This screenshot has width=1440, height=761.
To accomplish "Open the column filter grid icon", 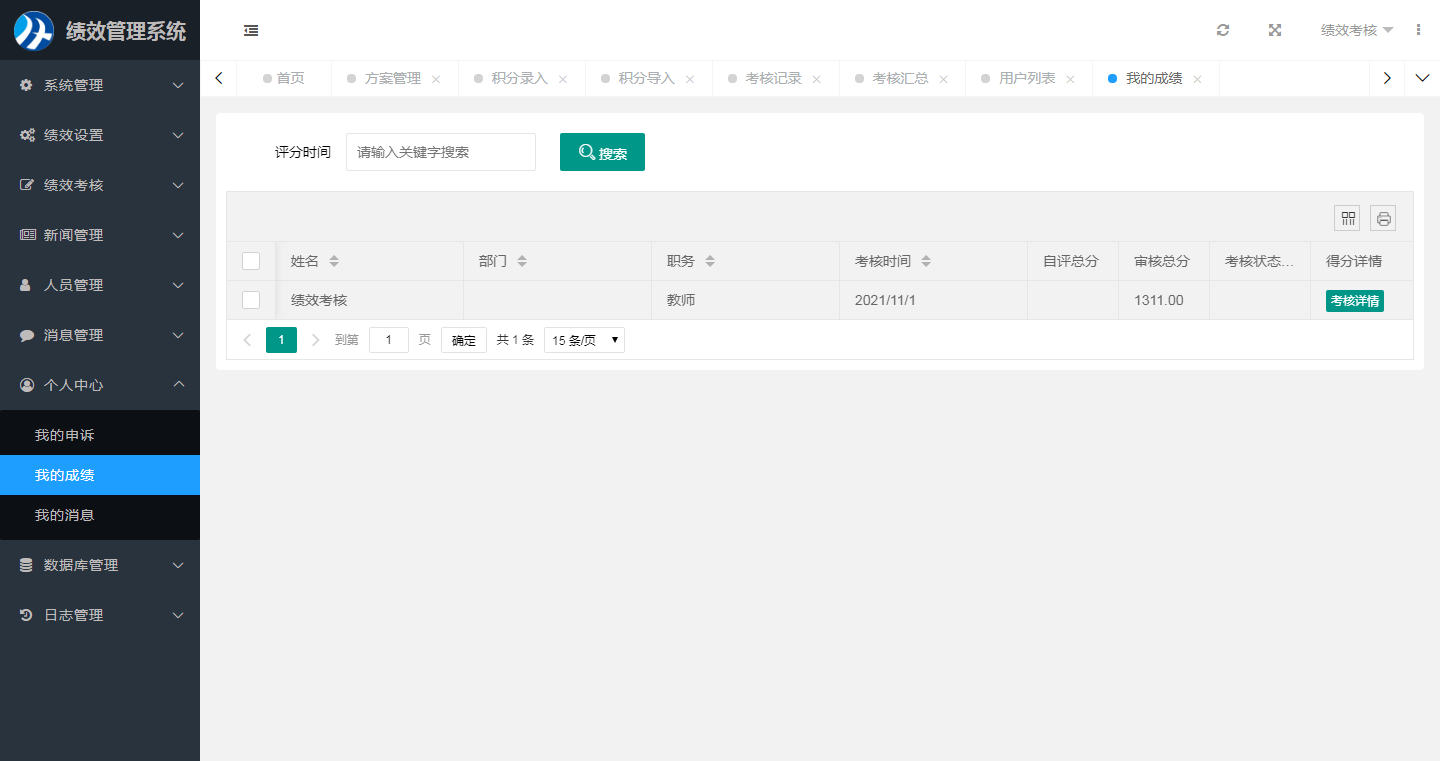I will coord(1347,218).
